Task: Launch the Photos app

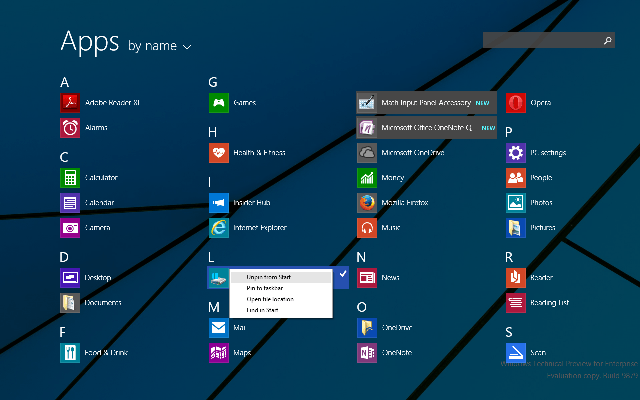Action: [x=529, y=202]
